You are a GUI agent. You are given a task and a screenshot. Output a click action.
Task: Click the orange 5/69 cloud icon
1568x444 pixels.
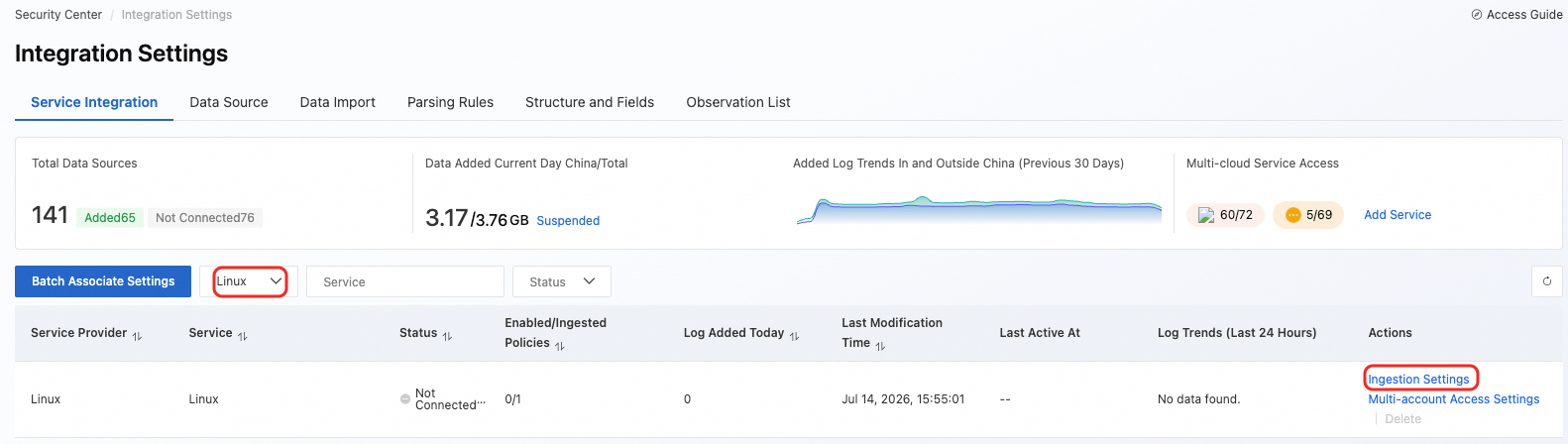coord(1293,215)
